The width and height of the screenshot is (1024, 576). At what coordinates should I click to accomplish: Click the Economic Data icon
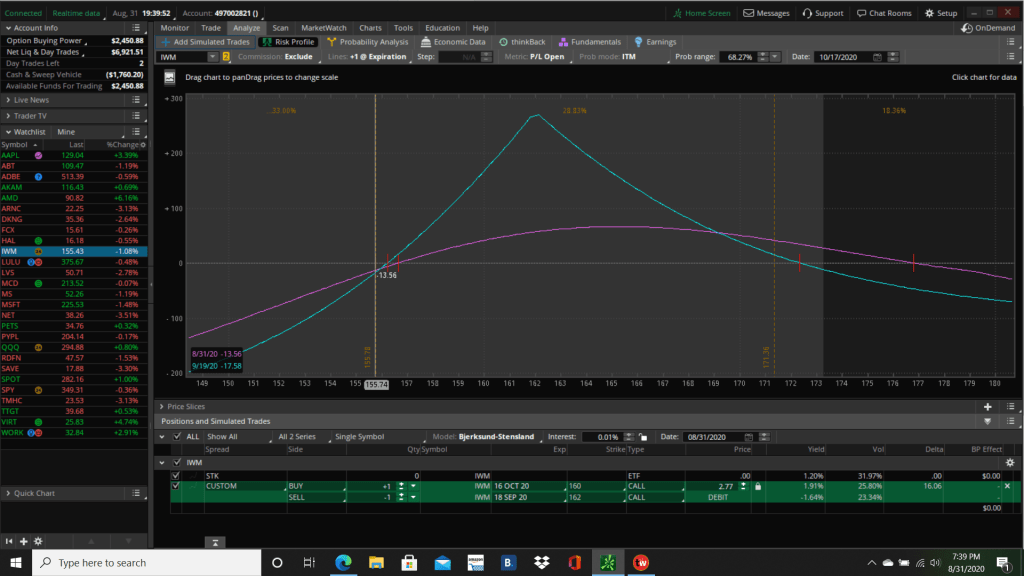(x=426, y=42)
